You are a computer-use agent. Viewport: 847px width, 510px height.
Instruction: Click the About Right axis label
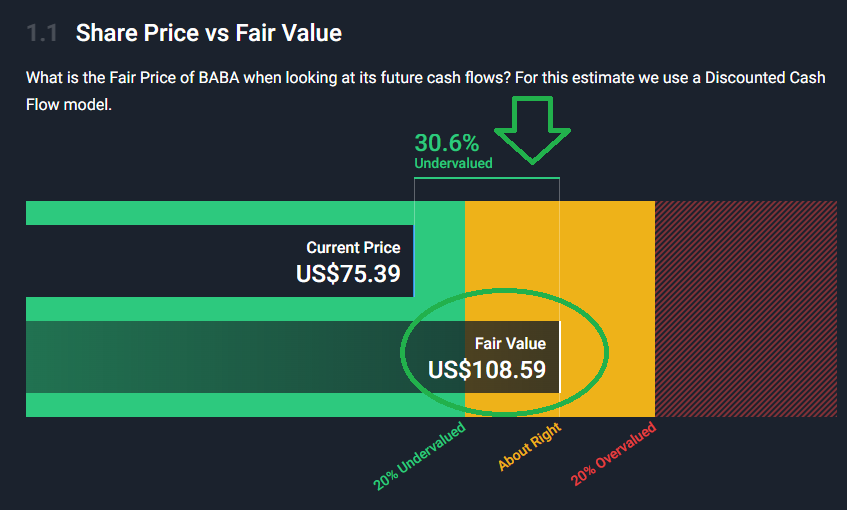529,447
